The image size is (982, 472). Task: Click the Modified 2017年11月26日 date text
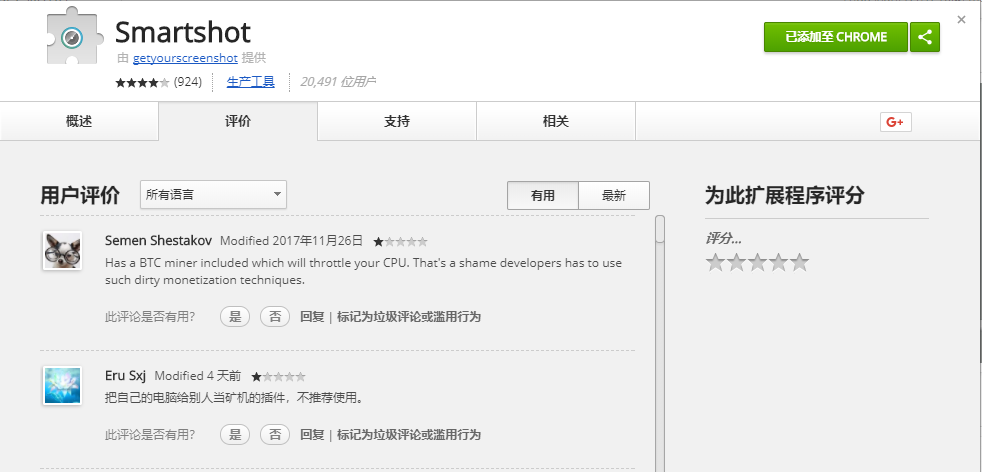tap(291, 240)
